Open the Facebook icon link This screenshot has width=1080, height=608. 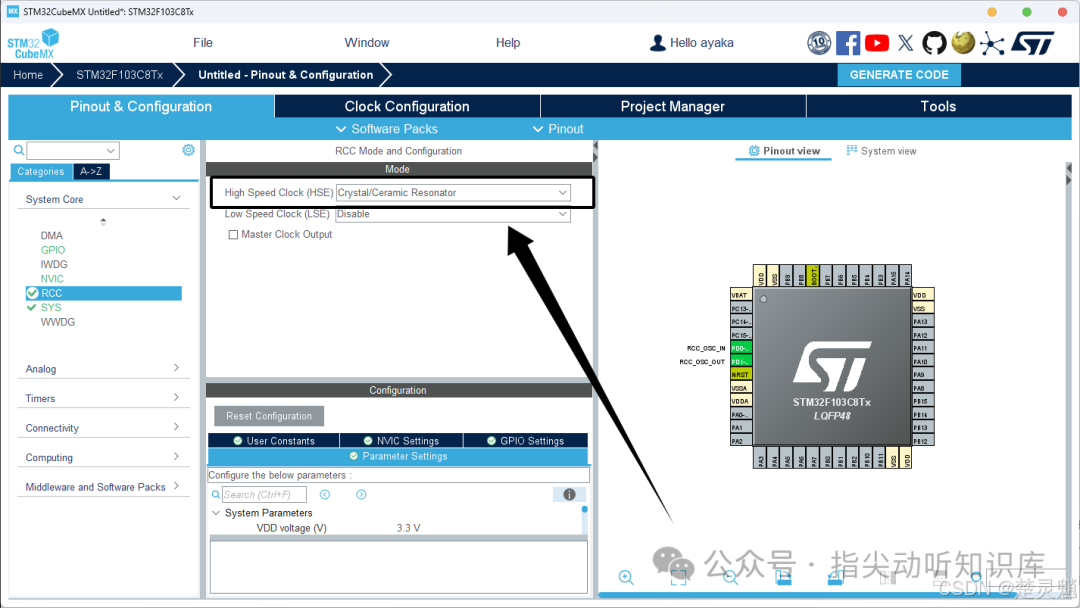pos(848,43)
